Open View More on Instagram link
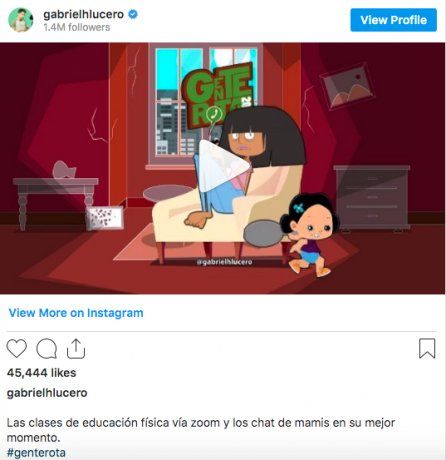This screenshot has height=460, width=446. 76,313
